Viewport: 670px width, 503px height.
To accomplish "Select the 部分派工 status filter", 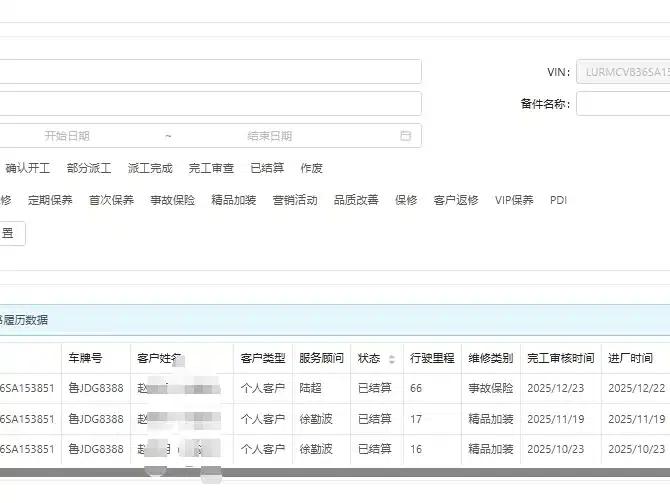I will [x=89, y=168].
